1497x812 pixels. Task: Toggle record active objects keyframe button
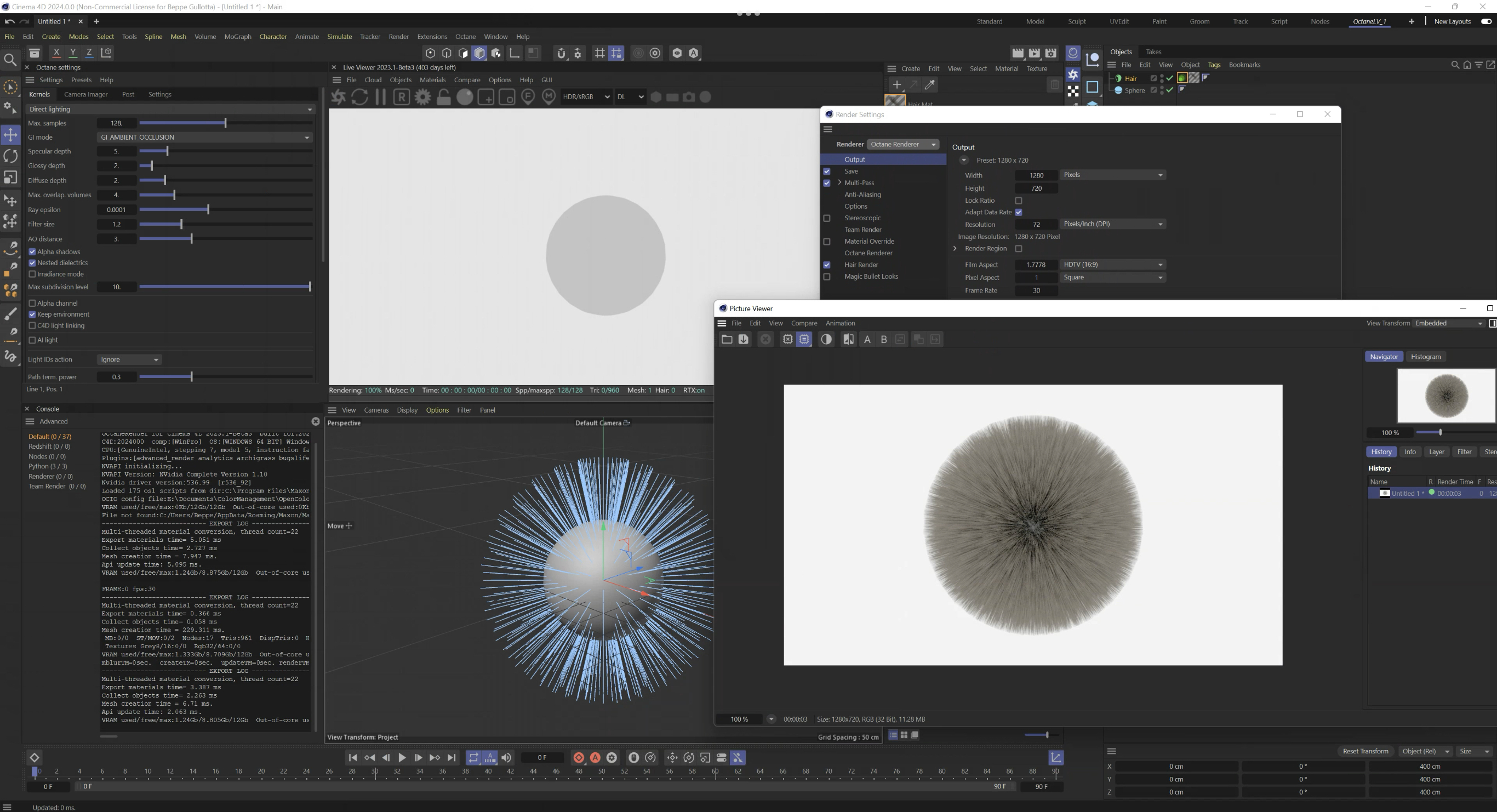pyautogui.click(x=579, y=758)
